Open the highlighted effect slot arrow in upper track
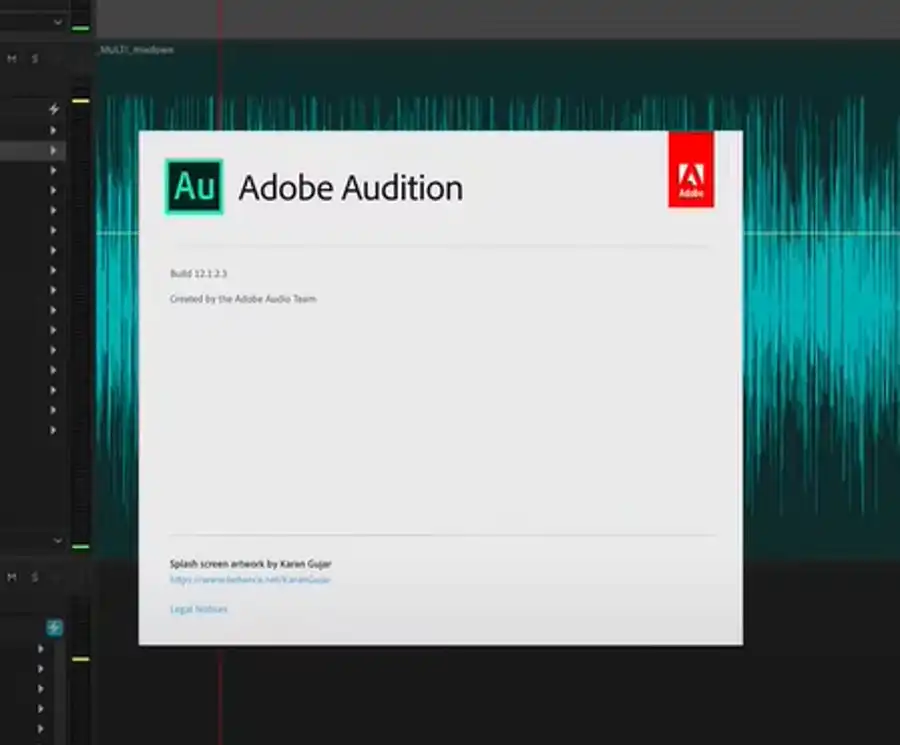 [x=53, y=150]
